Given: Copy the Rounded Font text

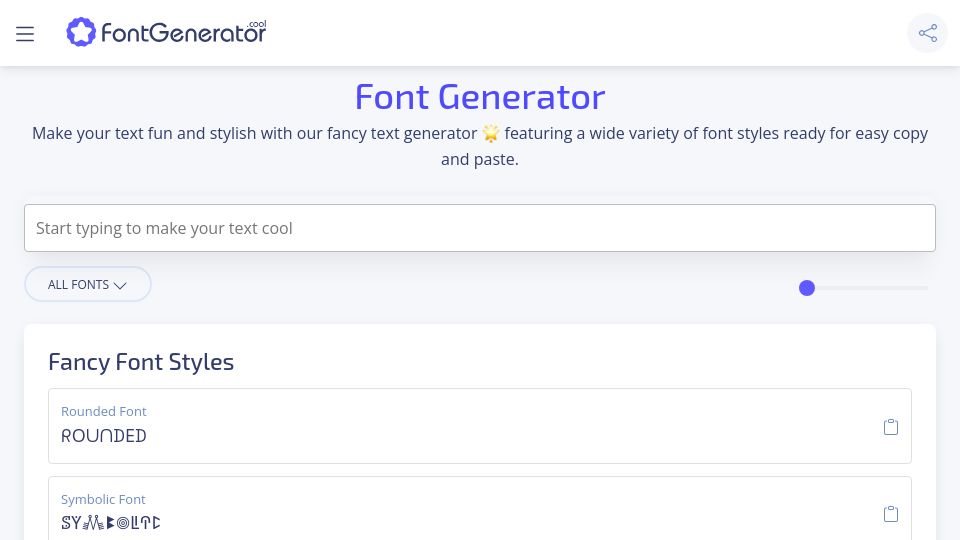Looking at the screenshot, I should coord(891,427).
